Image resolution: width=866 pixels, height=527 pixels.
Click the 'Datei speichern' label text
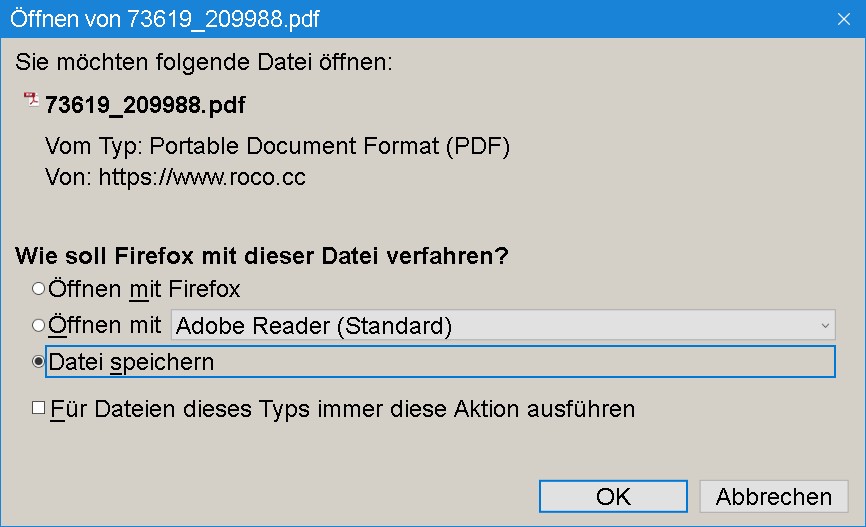click(131, 362)
